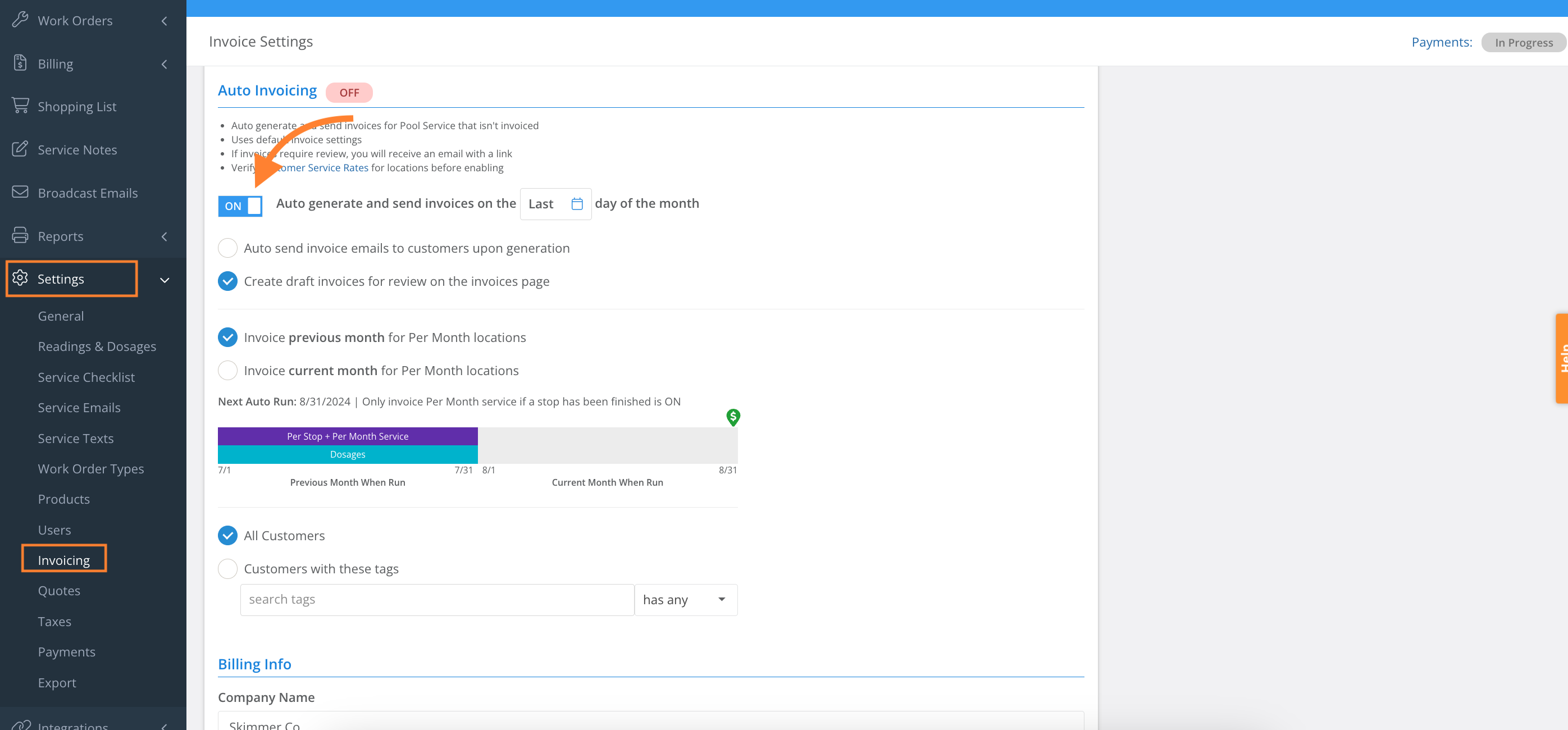
Task: Click the Company Name label
Action: pyautogui.click(x=266, y=698)
